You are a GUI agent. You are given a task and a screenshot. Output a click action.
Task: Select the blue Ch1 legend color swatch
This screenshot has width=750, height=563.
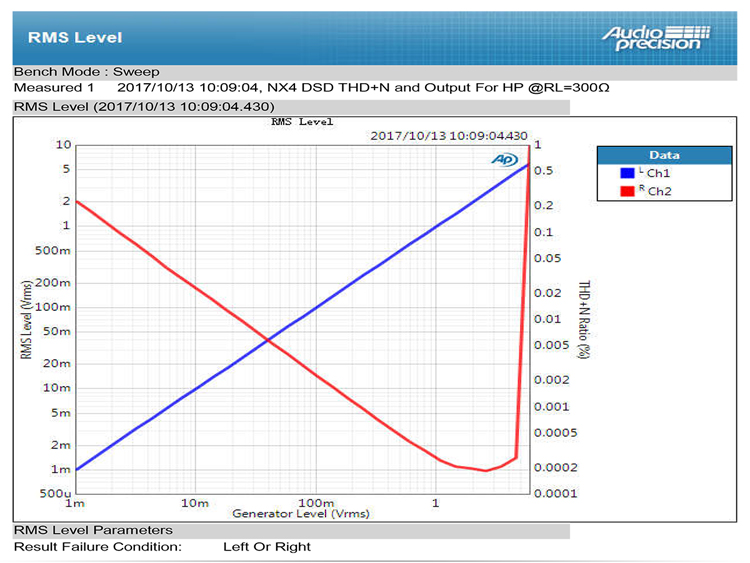tap(627, 173)
